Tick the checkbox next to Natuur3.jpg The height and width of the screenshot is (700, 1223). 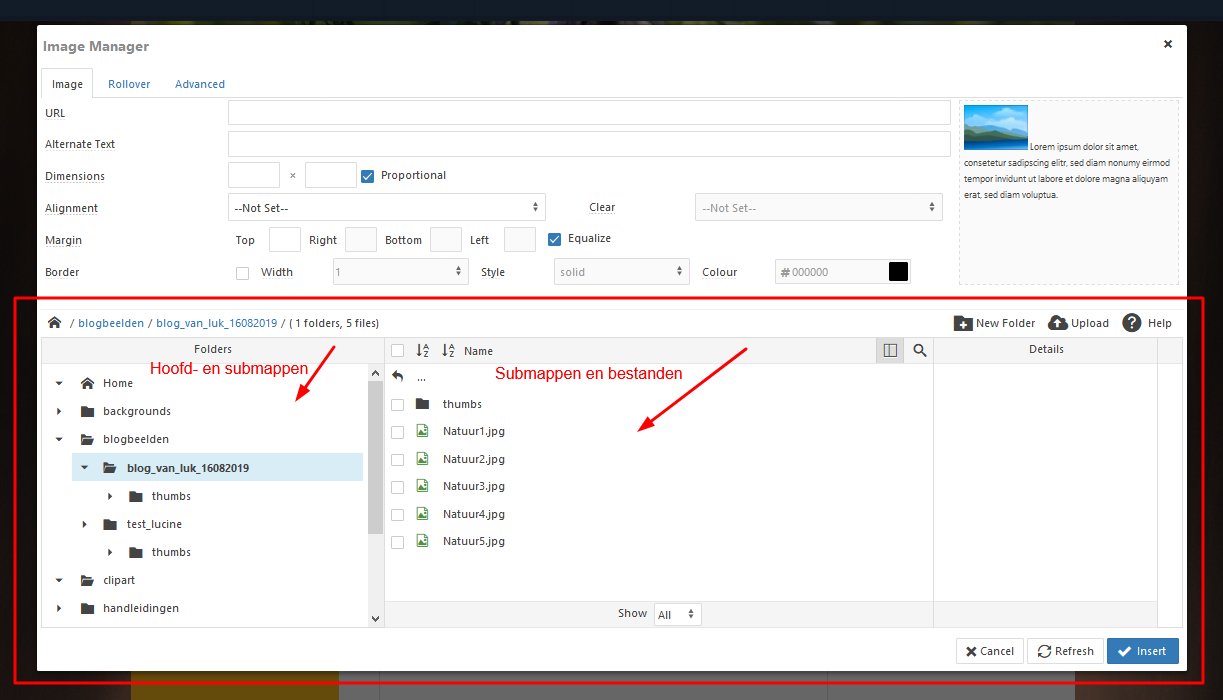click(x=398, y=487)
